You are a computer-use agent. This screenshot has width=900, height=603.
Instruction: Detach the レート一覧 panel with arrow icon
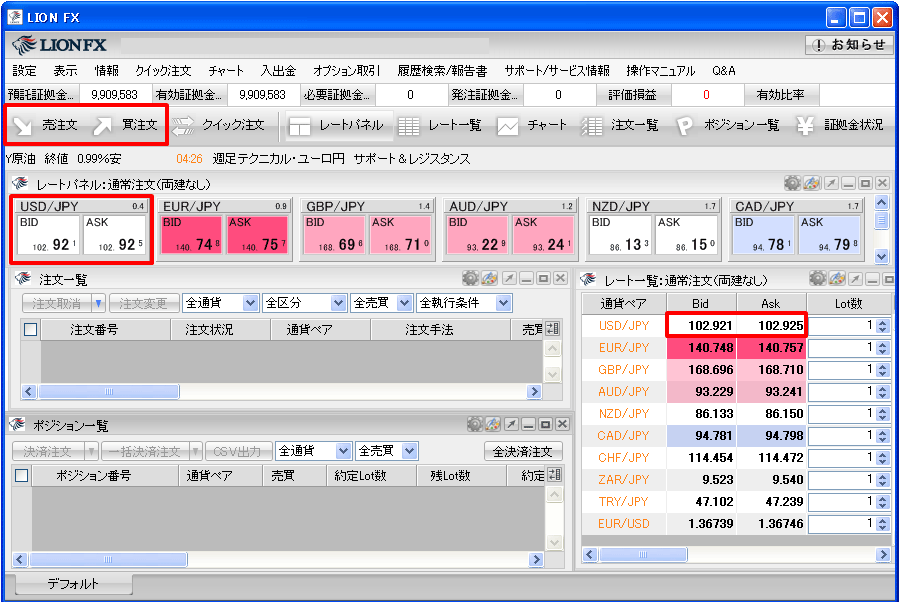click(855, 279)
